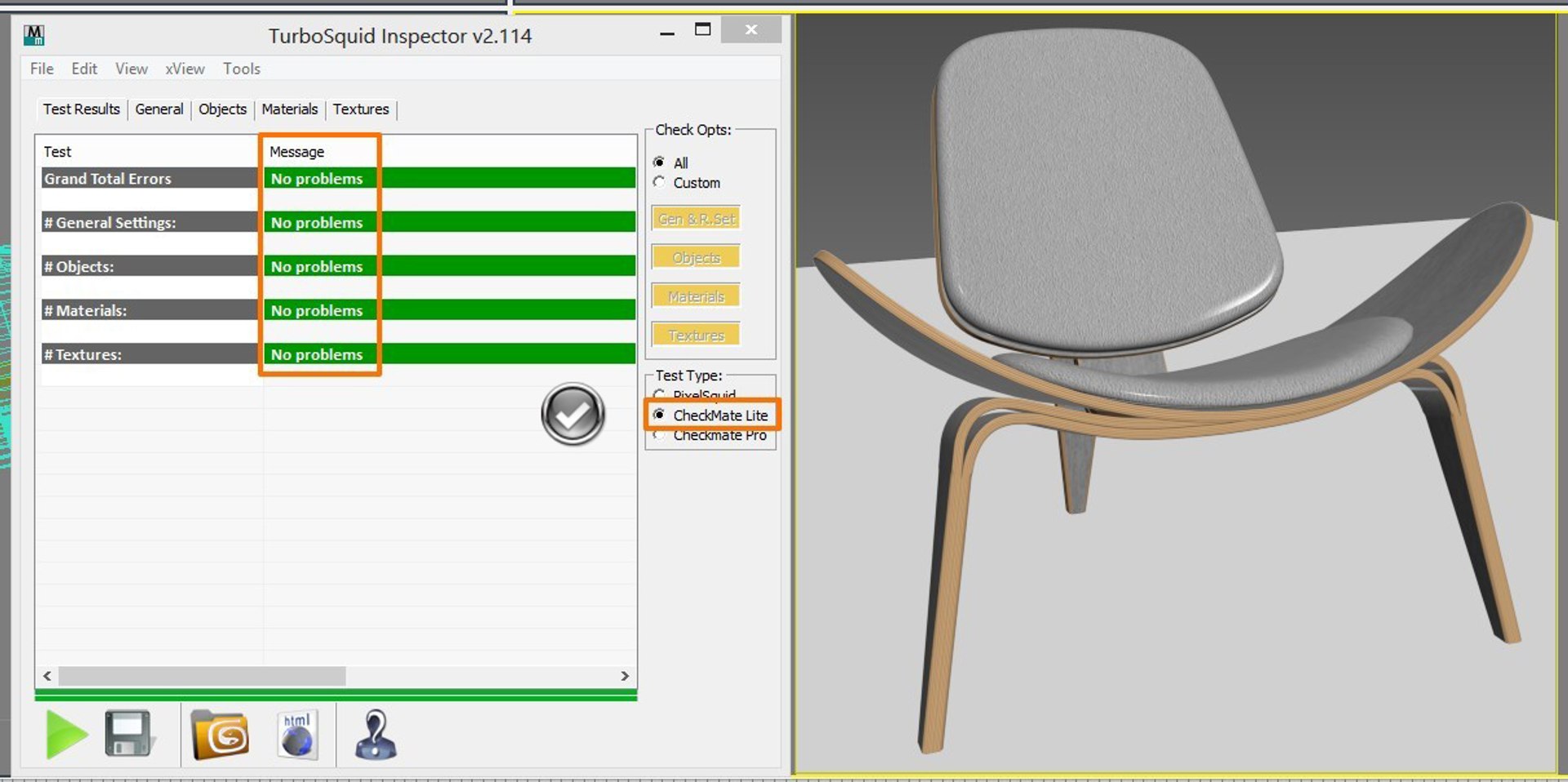The image size is (1568, 782).
Task: Click the Gen & R.Set button
Action: coord(697,219)
